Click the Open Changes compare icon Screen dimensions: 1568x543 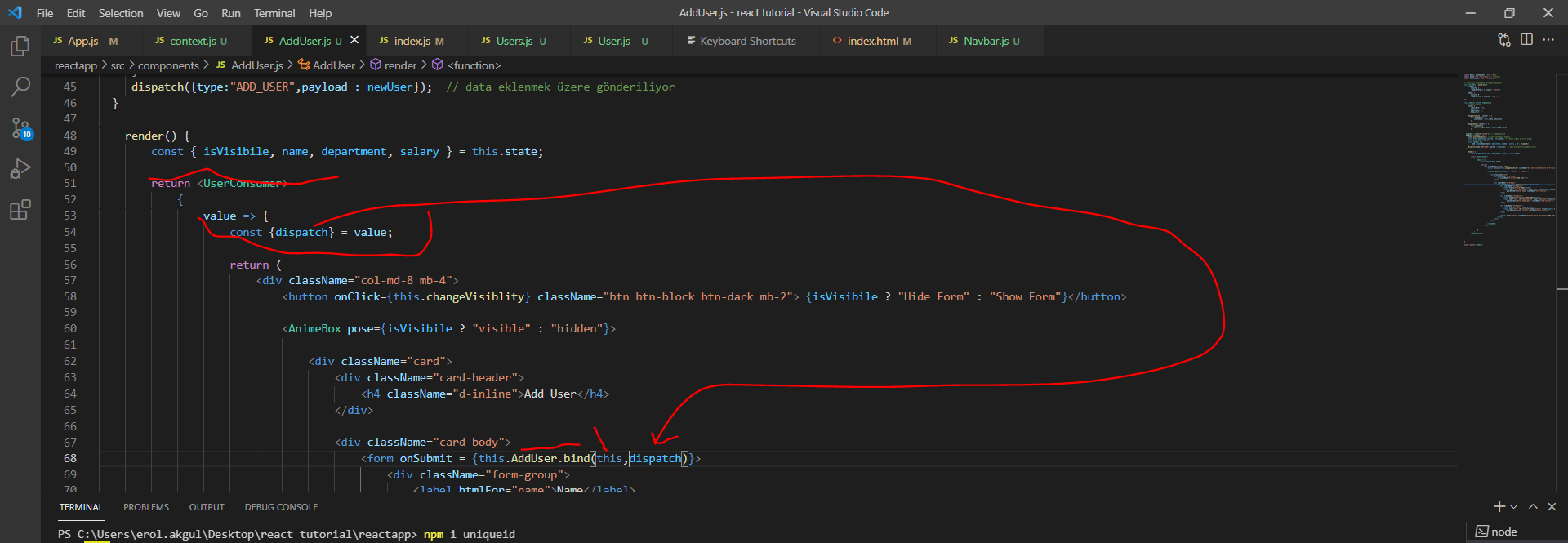(1503, 40)
